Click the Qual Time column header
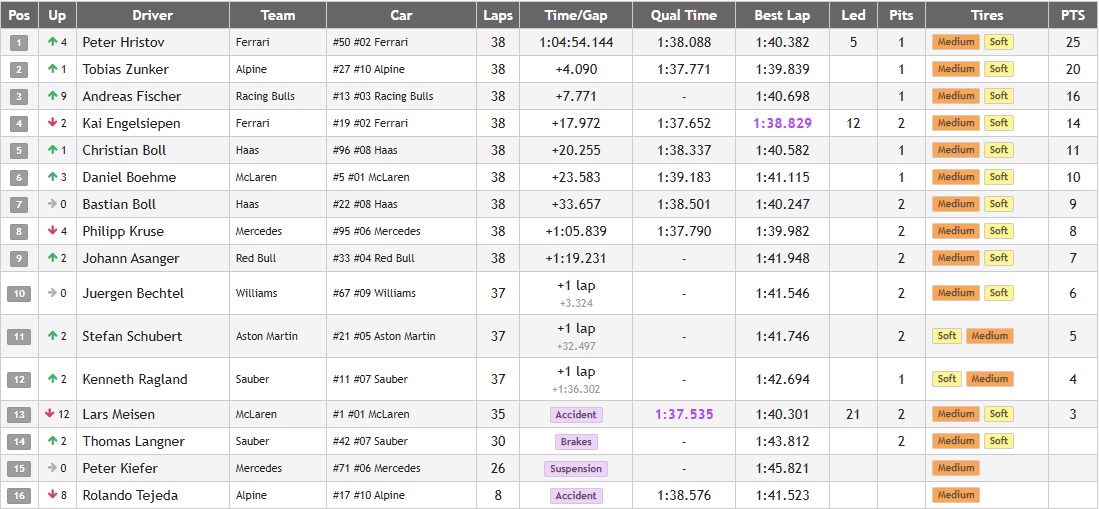This screenshot has height=509, width=1099. (x=683, y=15)
